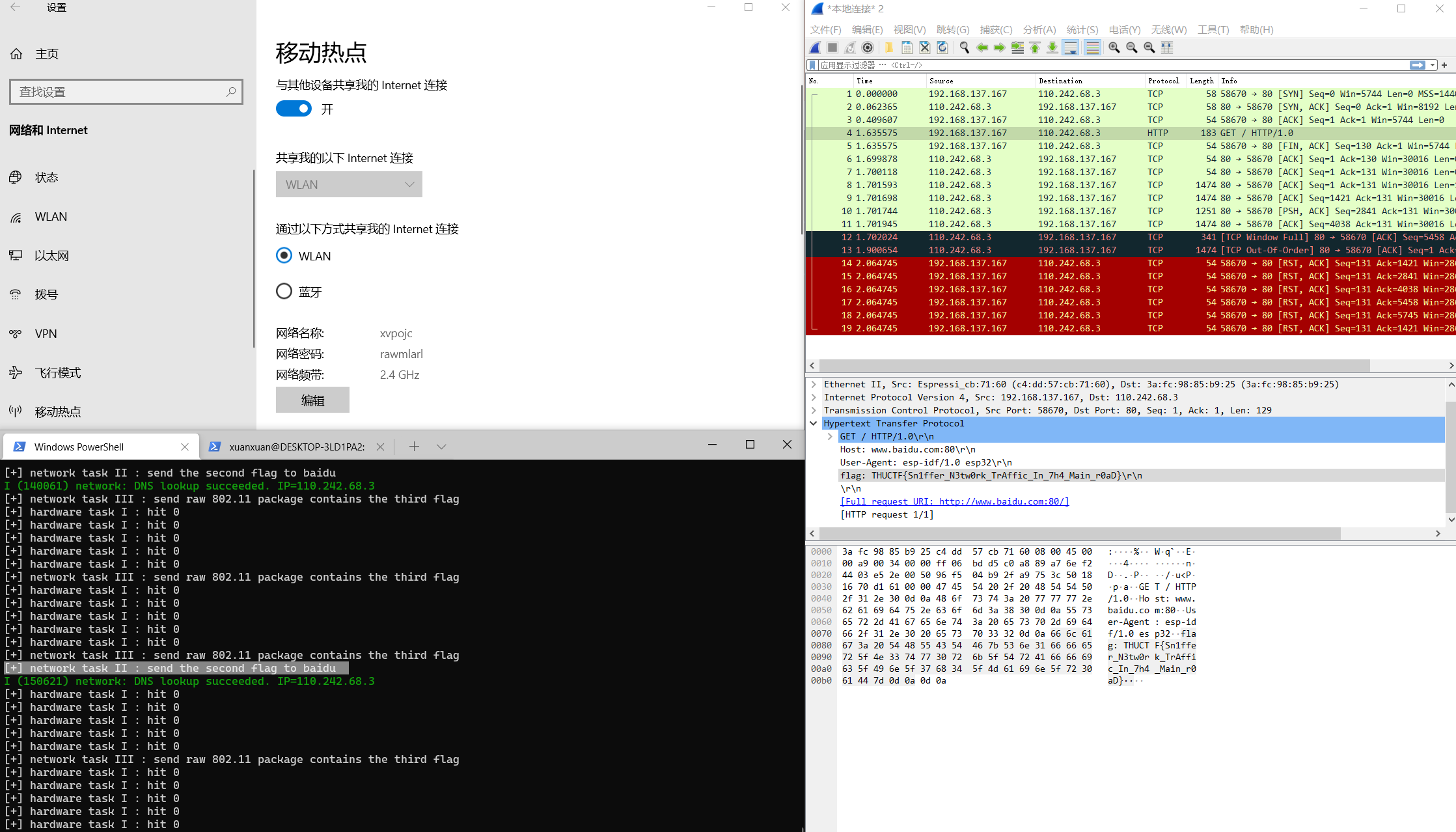Stop the current packet capture

(832, 47)
